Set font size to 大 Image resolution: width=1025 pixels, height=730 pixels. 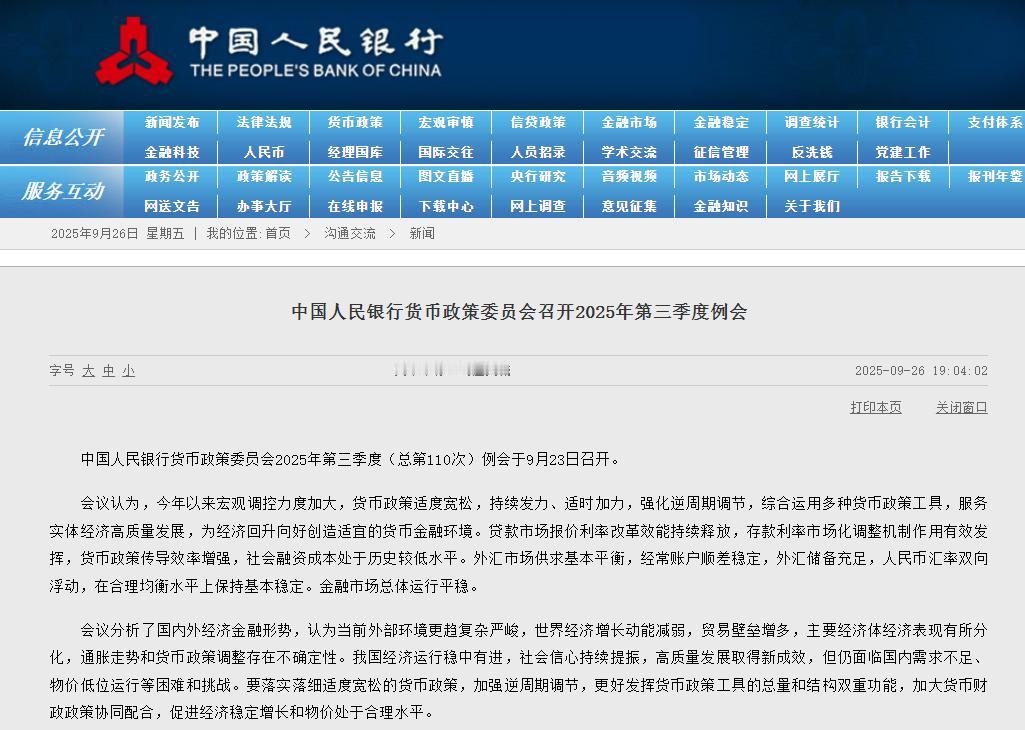pos(88,371)
